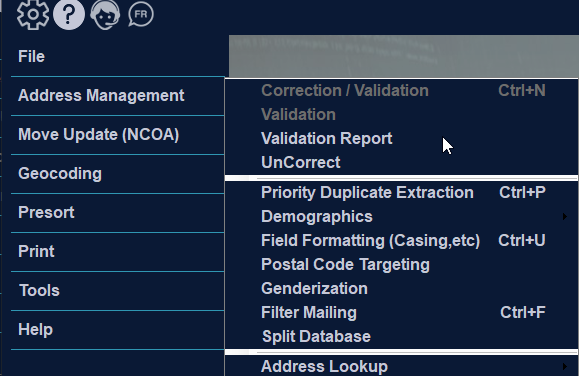Switch language with the FR icon
Image resolution: width=579 pixels, height=378 pixels.
[x=141, y=14]
